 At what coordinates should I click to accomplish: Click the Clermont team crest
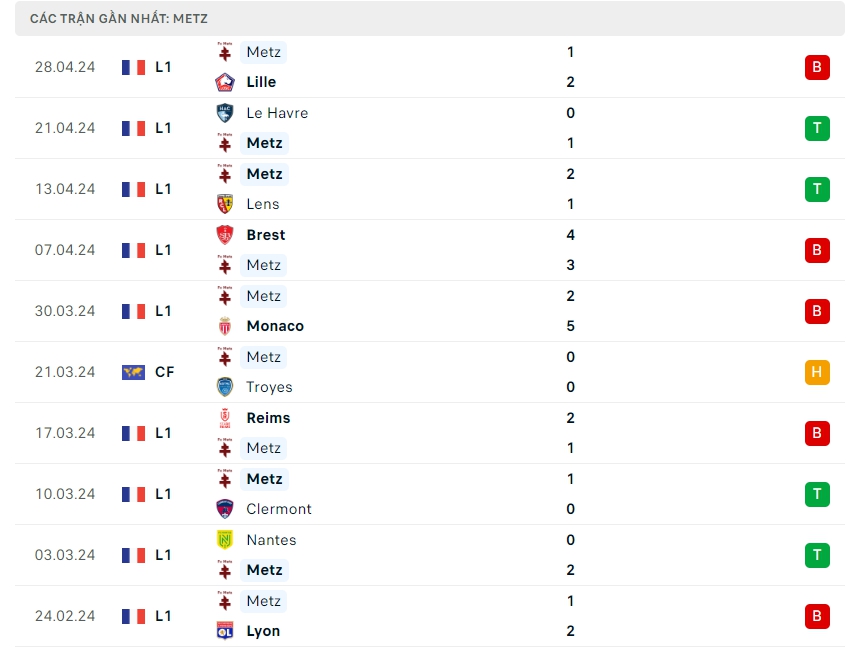tap(225, 509)
